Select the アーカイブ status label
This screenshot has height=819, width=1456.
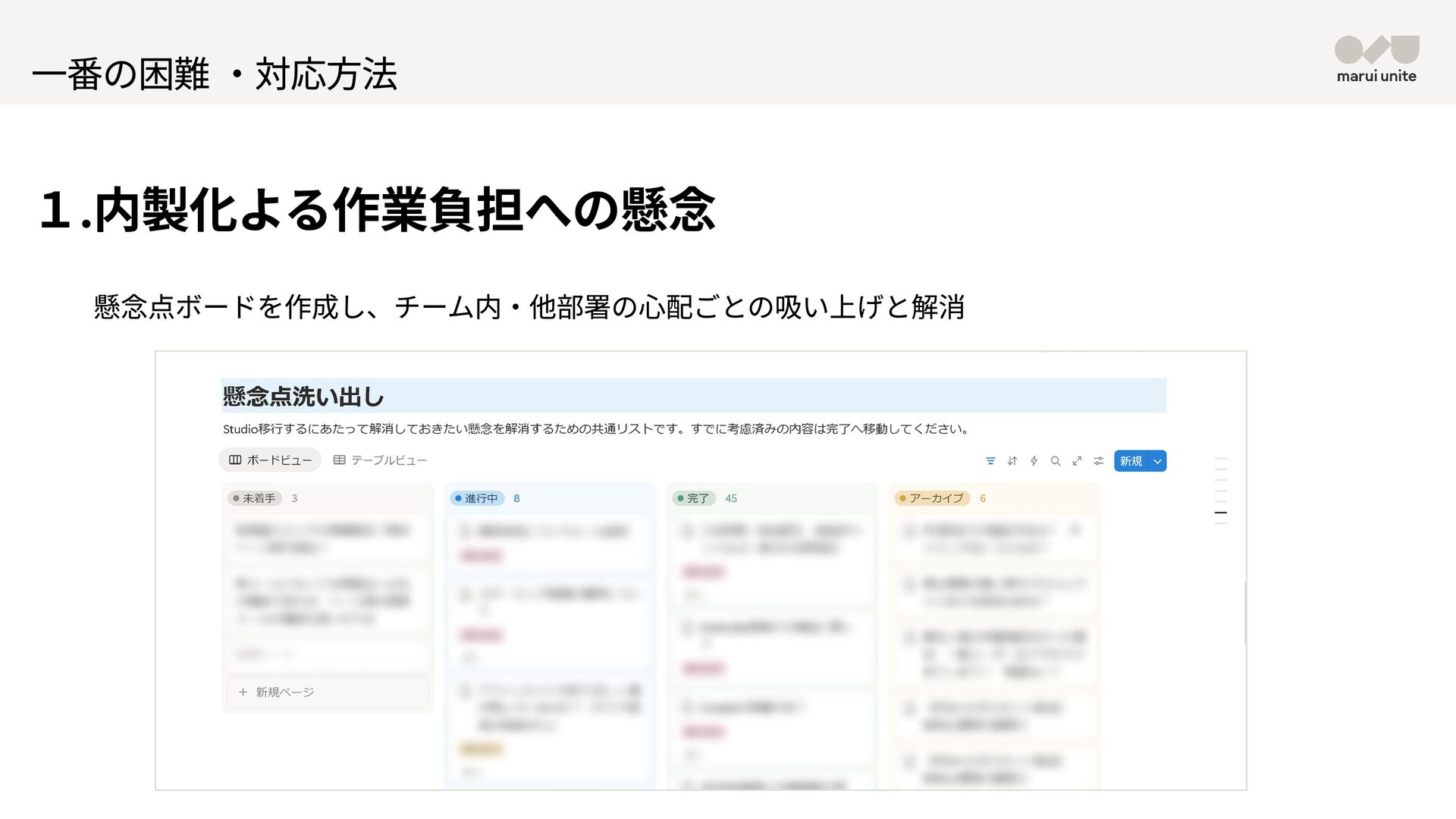932,498
